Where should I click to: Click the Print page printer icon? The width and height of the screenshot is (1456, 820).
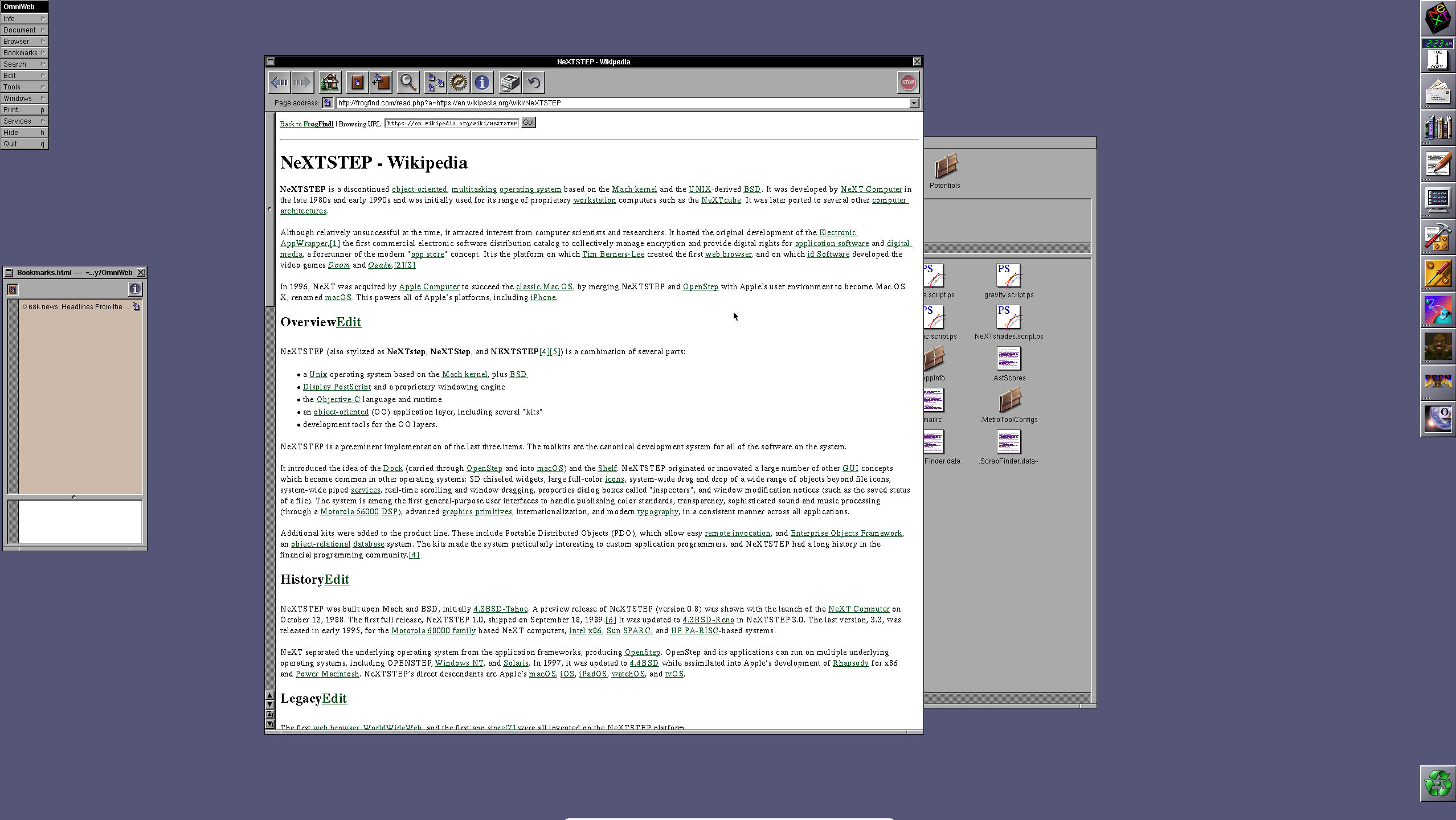510,83
